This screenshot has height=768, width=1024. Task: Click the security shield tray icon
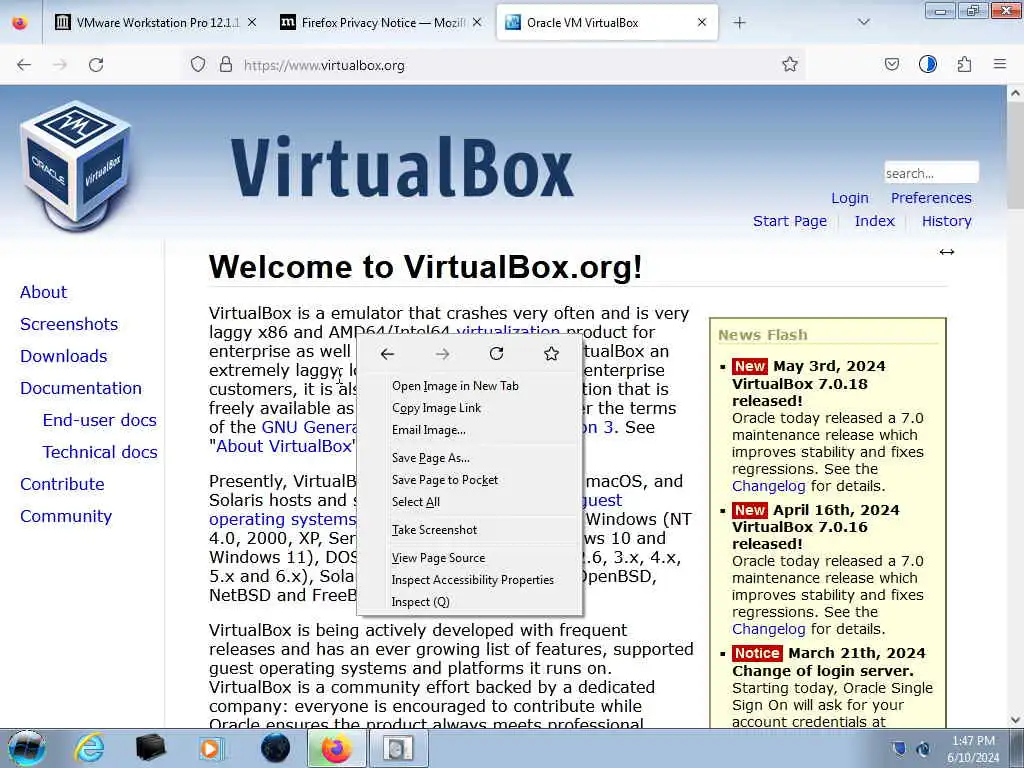899,748
